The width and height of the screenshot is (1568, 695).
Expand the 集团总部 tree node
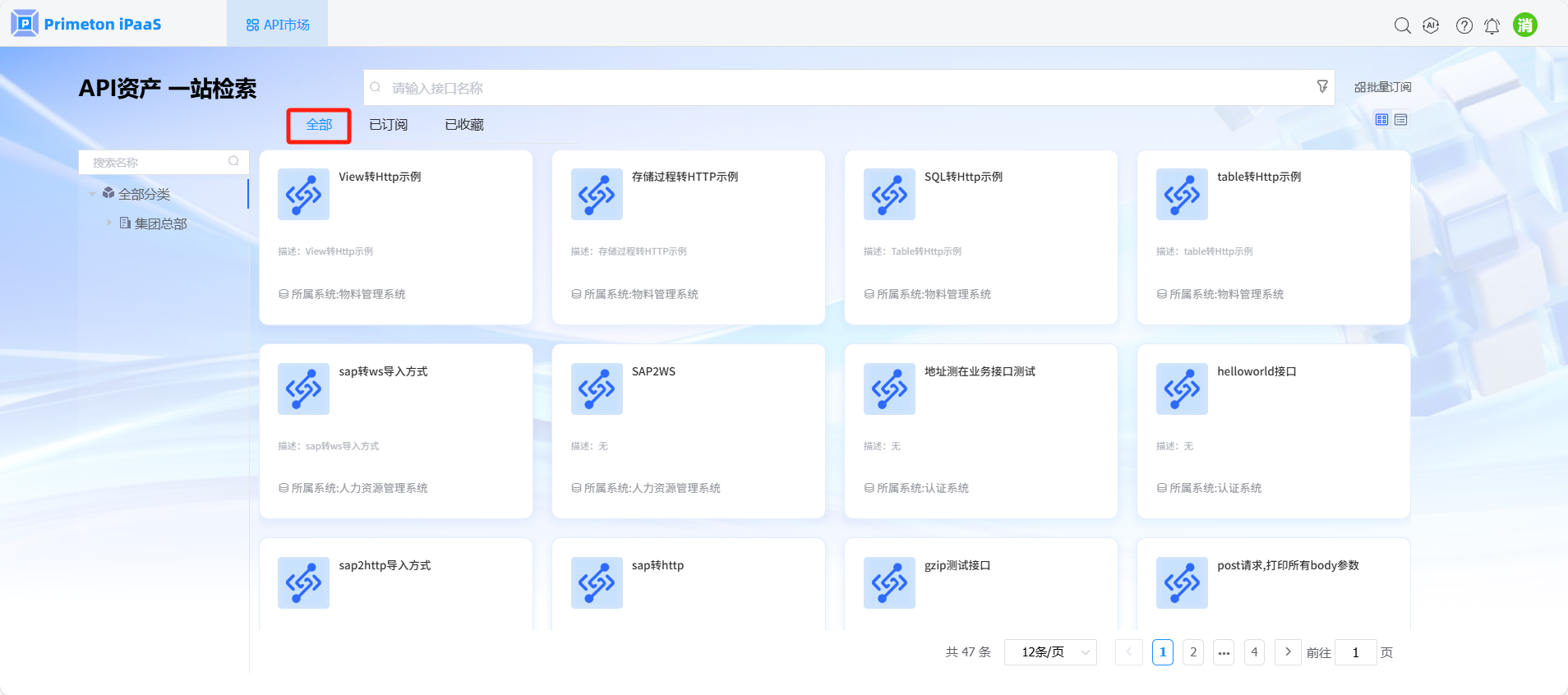(x=108, y=223)
